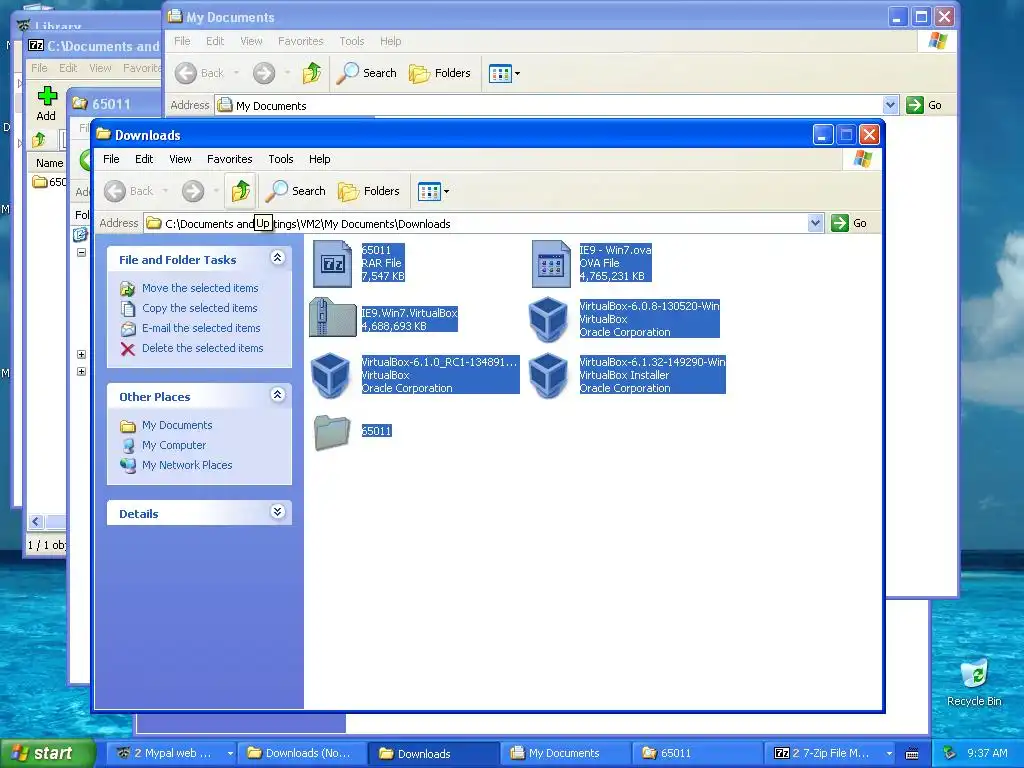Select the 65011 folder icon
This screenshot has height=768, width=1024.
pyautogui.click(x=332, y=432)
